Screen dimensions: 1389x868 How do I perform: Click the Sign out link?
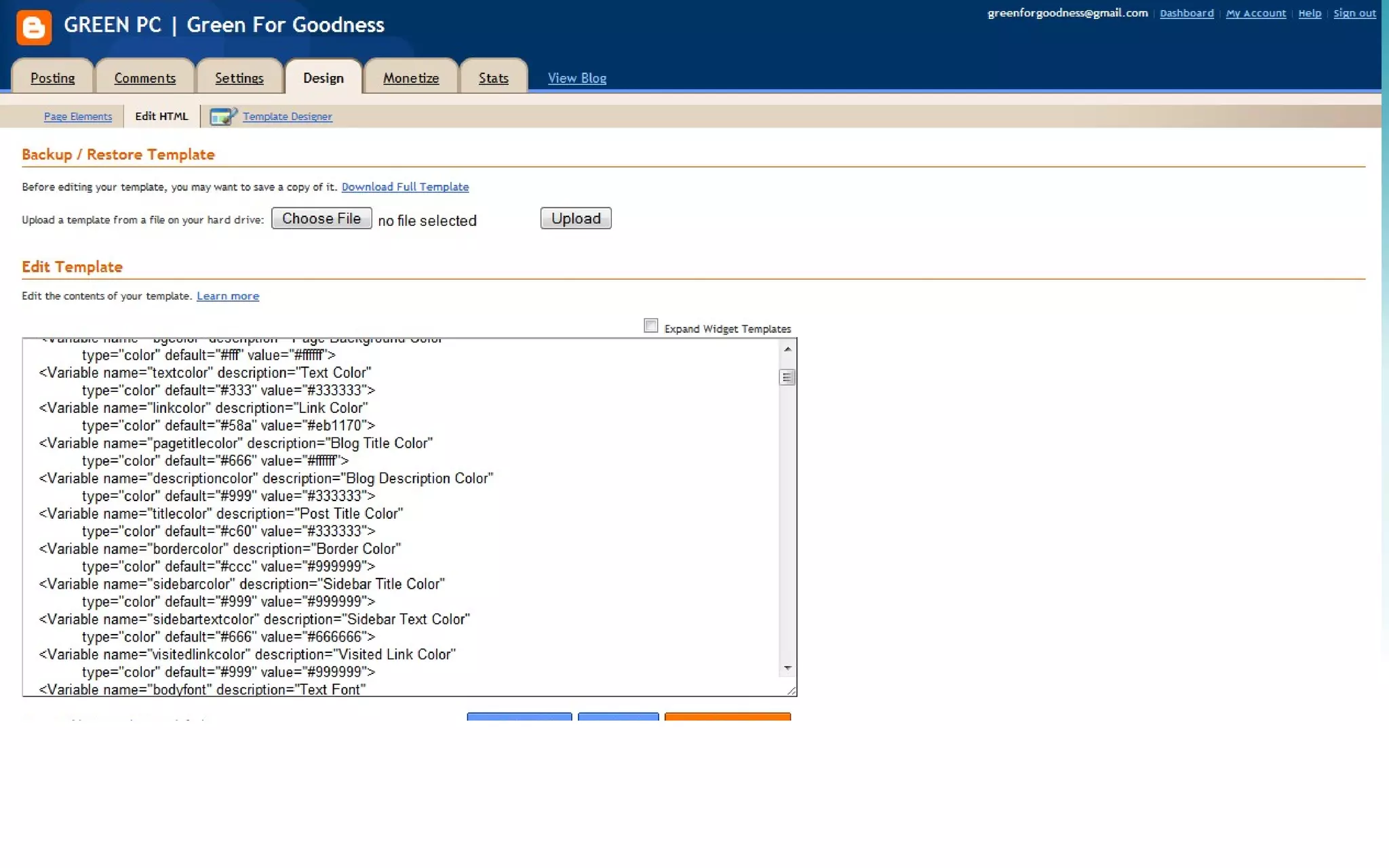(x=1354, y=13)
